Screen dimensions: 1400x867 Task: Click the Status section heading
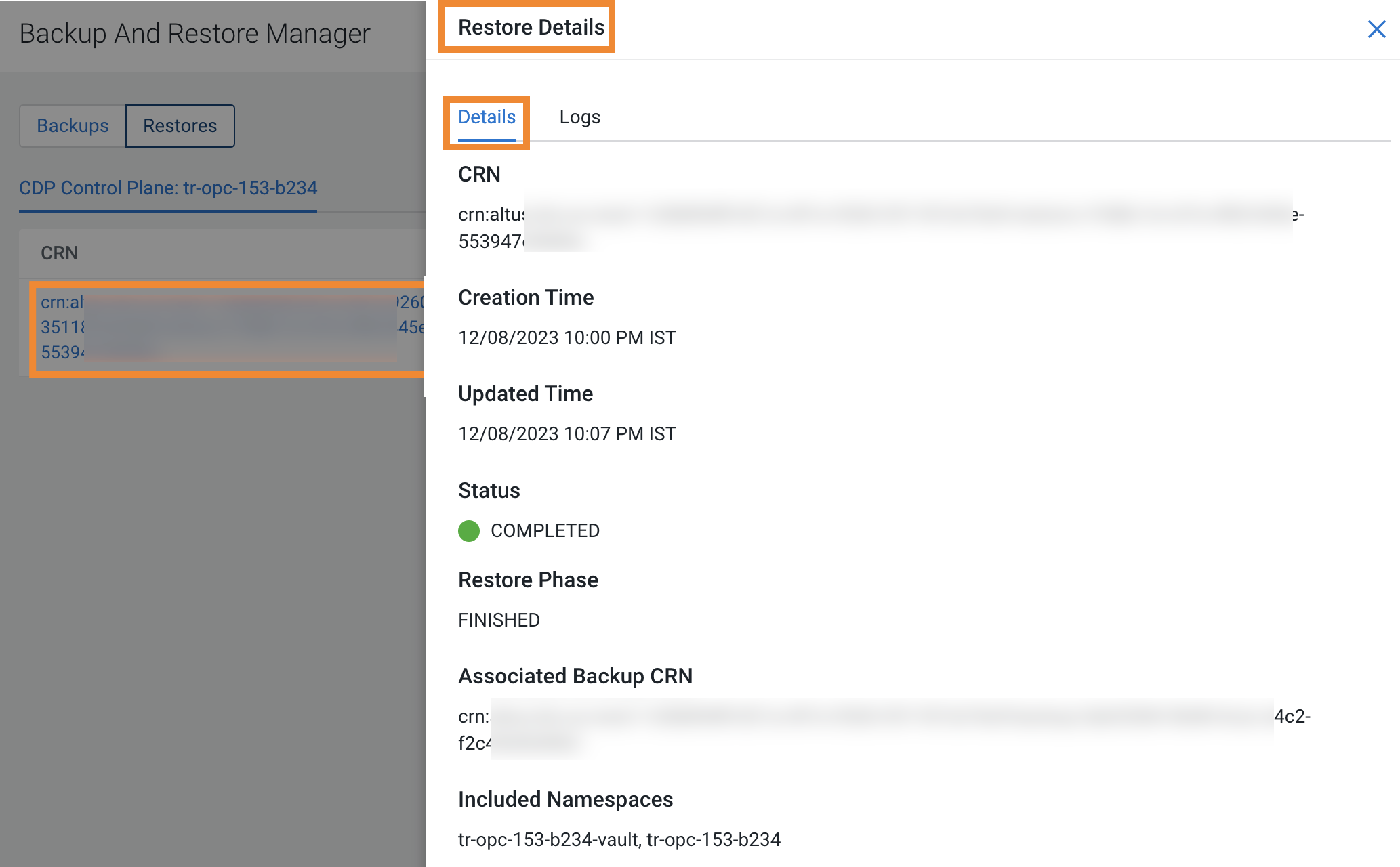point(488,490)
